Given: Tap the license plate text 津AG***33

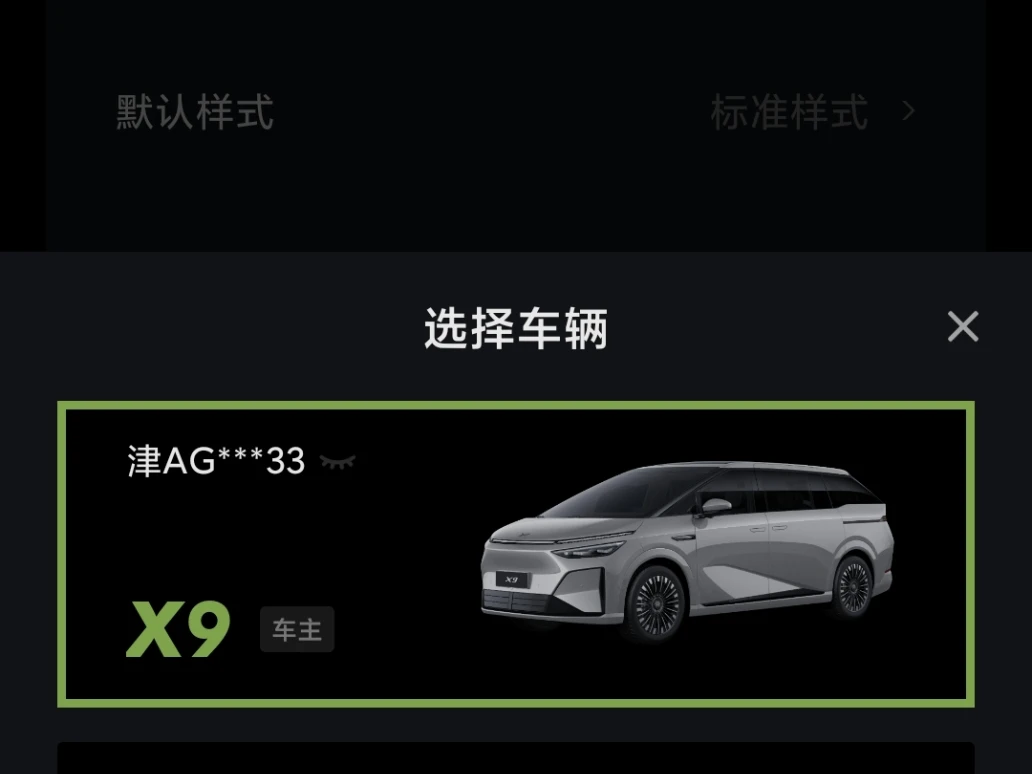Looking at the screenshot, I should (217, 461).
